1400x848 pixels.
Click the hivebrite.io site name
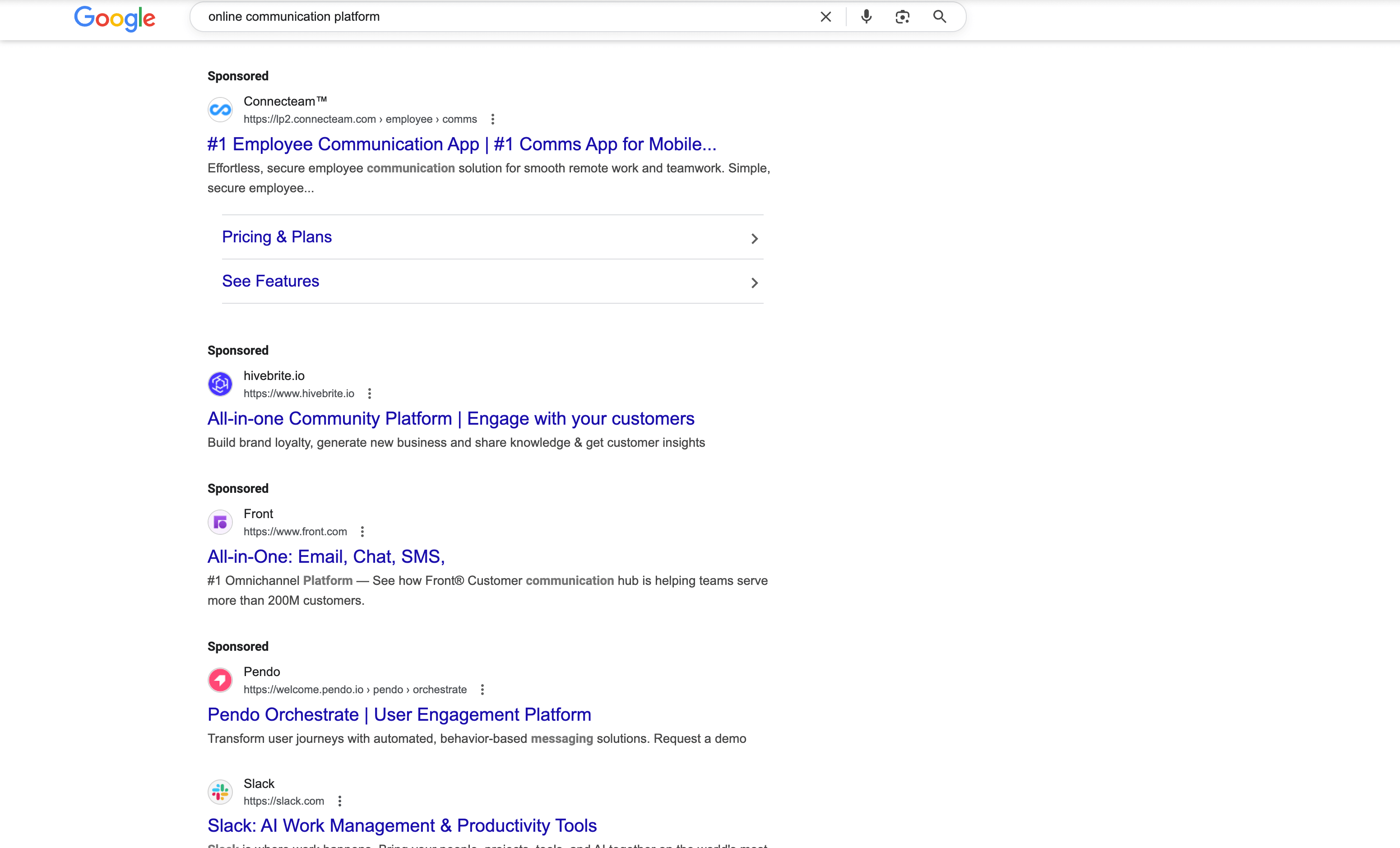click(274, 375)
